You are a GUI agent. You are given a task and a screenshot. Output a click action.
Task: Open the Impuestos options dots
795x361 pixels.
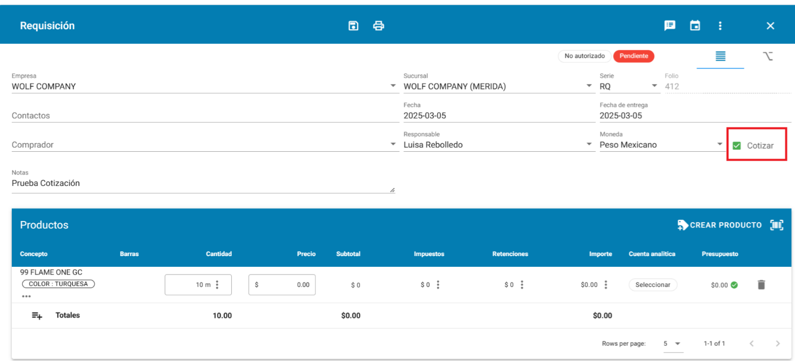coord(438,285)
